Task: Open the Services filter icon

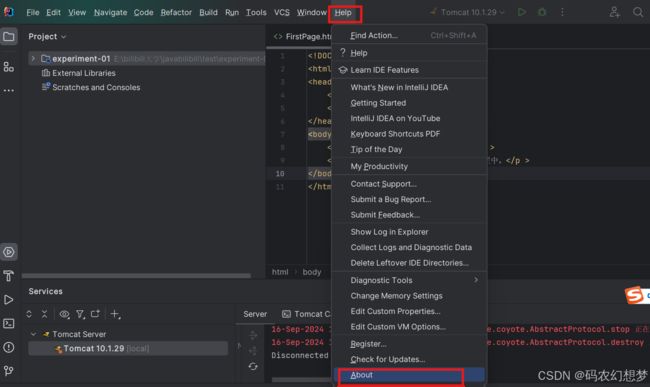Action: coord(80,314)
